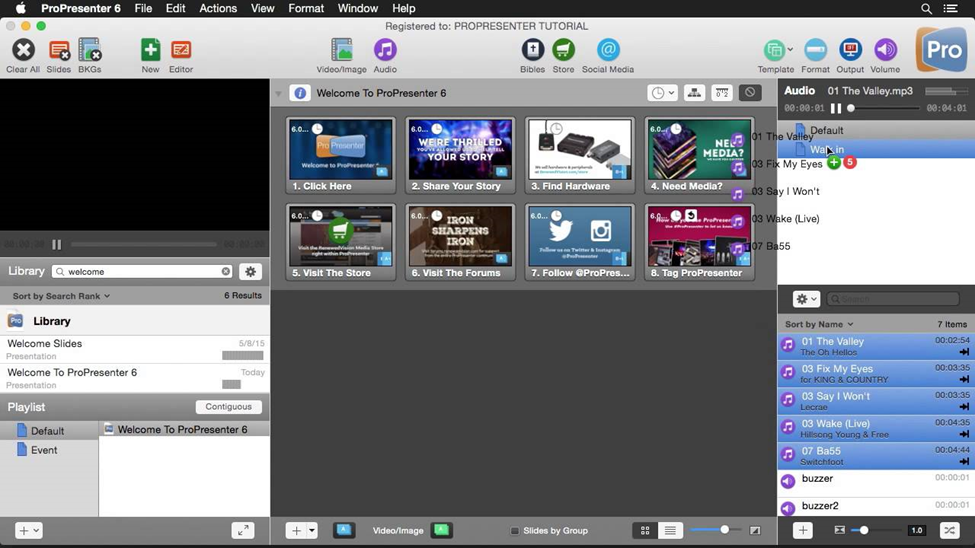Image resolution: width=975 pixels, height=548 pixels.
Task: Open the add slide dropdown arrow
Action: pyautogui.click(x=312, y=531)
